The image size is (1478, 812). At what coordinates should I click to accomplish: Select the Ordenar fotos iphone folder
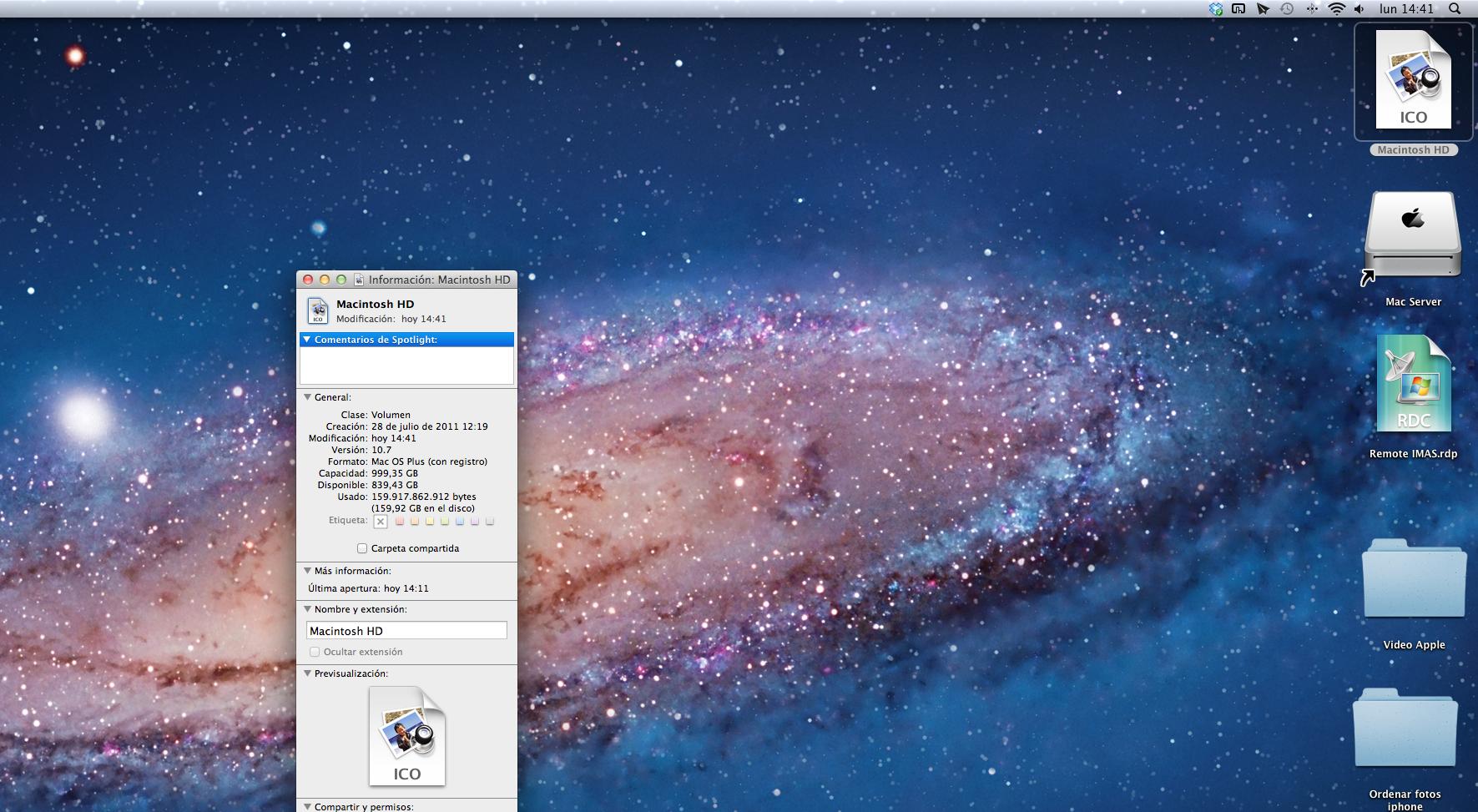tap(1405, 726)
